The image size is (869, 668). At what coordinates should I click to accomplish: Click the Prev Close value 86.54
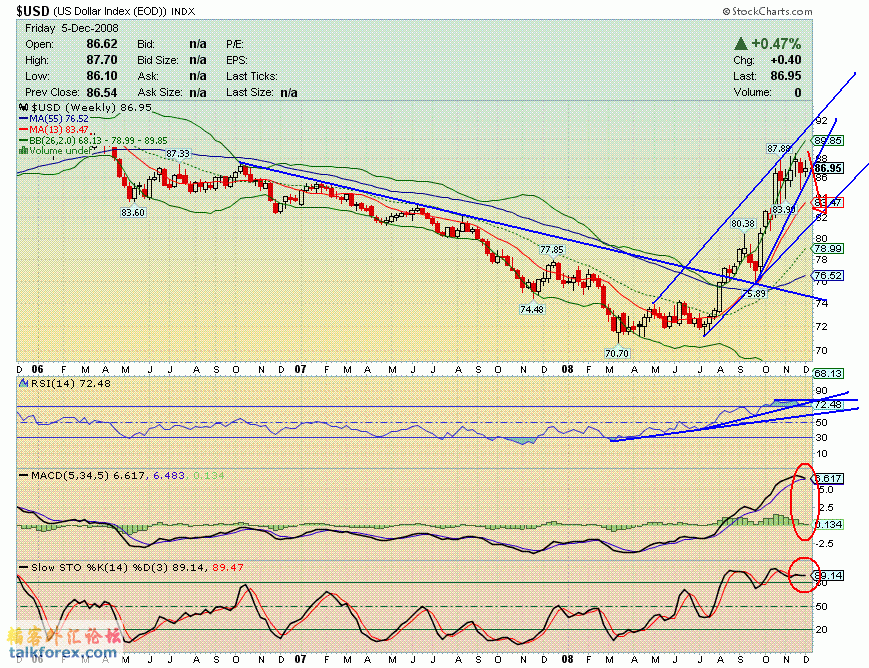coord(102,92)
